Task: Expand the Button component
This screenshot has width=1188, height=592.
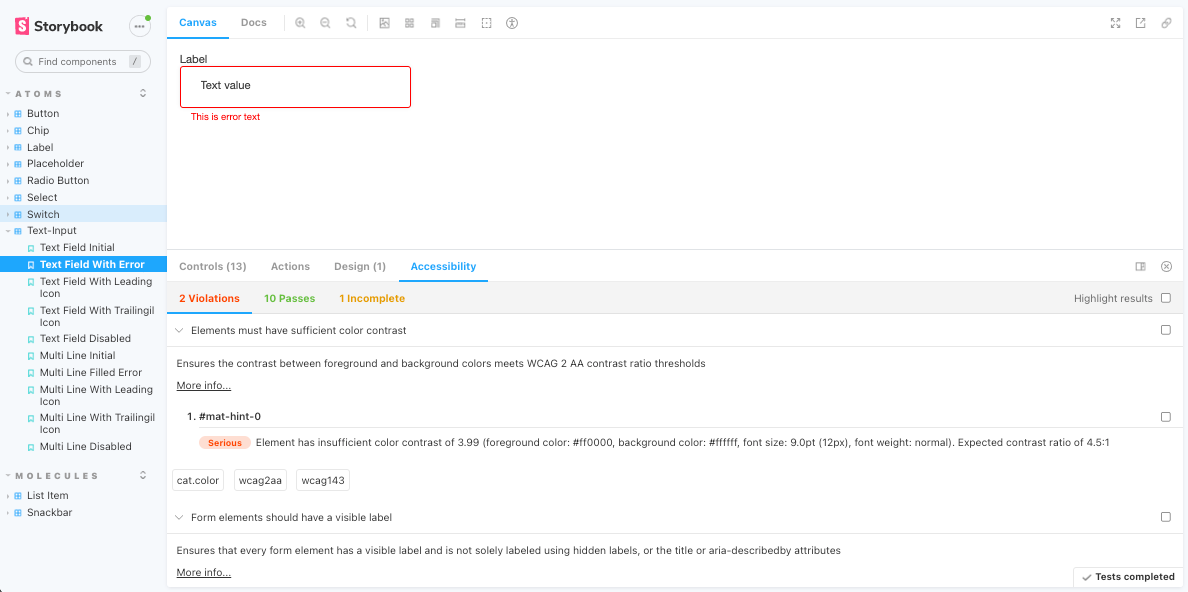Action: pyautogui.click(x=43, y=114)
